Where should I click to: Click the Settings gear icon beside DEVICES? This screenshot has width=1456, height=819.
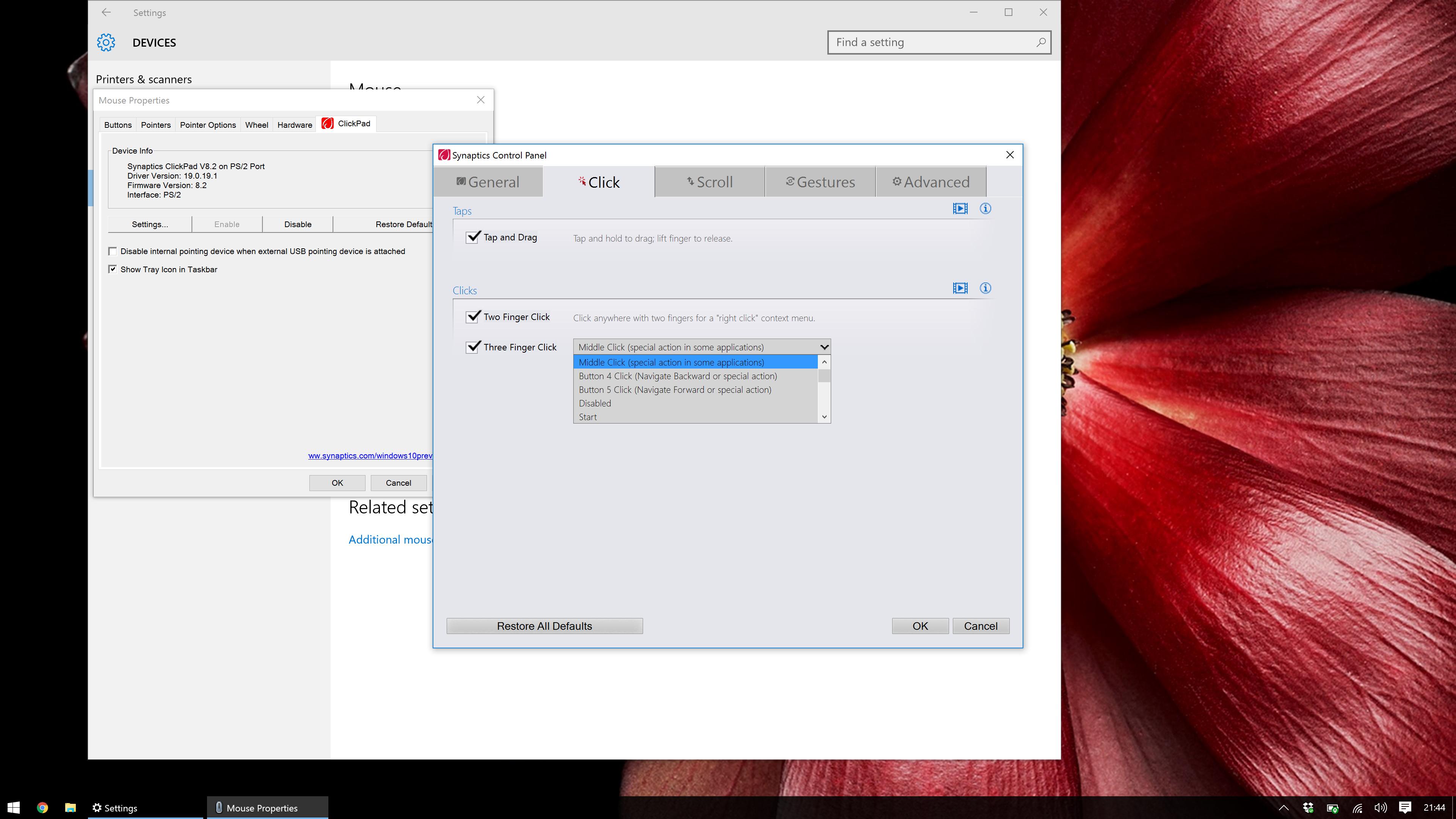coord(106,42)
